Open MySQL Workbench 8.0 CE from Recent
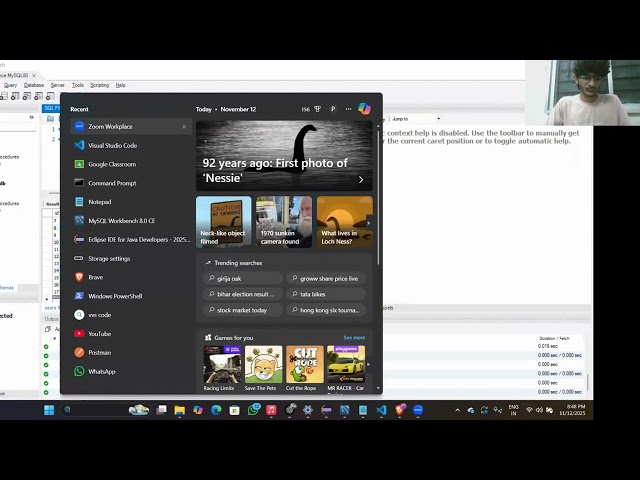640x480 pixels. (x=131, y=220)
